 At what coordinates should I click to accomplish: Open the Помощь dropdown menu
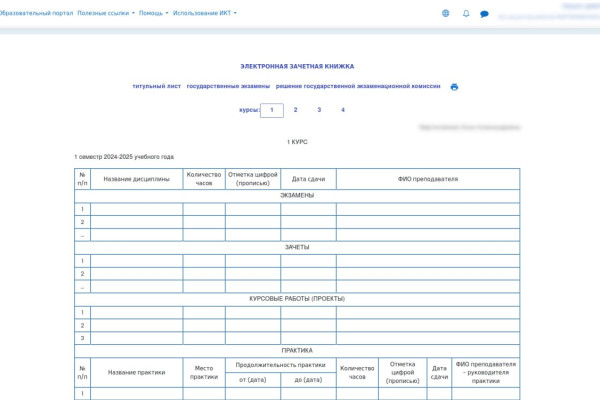pyautogui.click(x=153, y=14)
